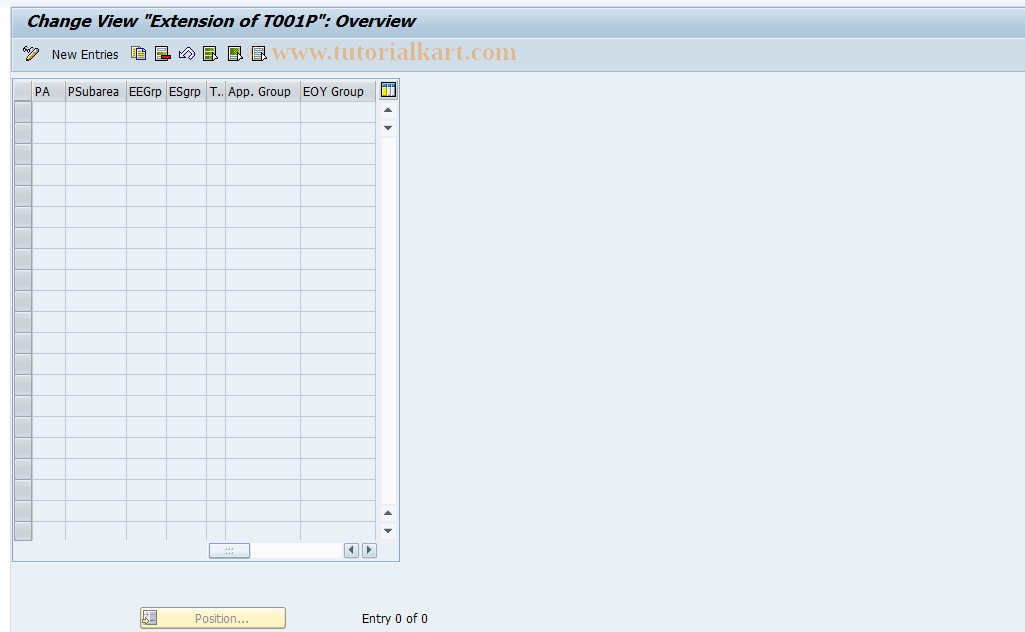Click EOY Group column header
Viewport: 1025px width, 632px height.
coord(338,91)
